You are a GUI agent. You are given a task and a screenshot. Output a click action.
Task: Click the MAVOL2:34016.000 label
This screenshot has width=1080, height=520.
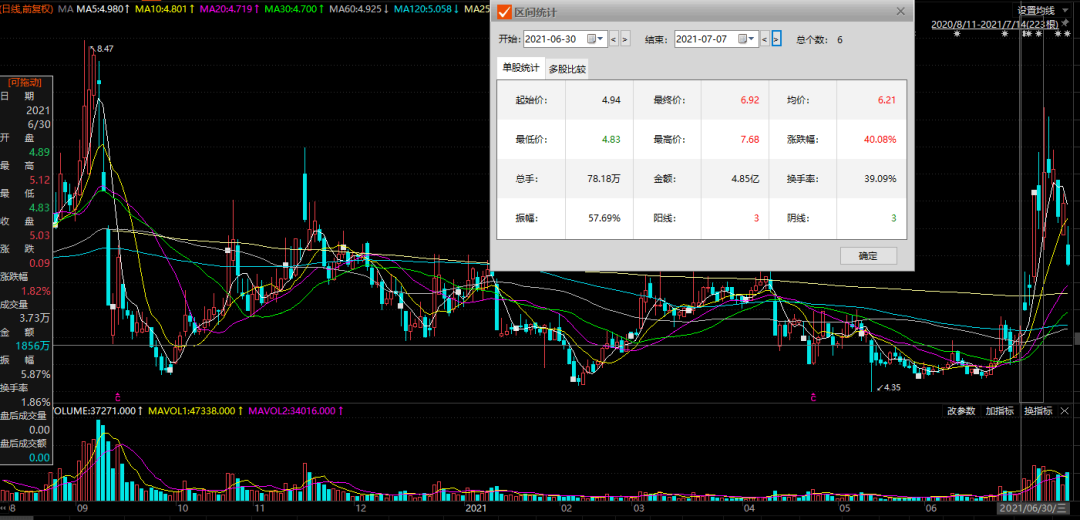[x=296, y=410]
